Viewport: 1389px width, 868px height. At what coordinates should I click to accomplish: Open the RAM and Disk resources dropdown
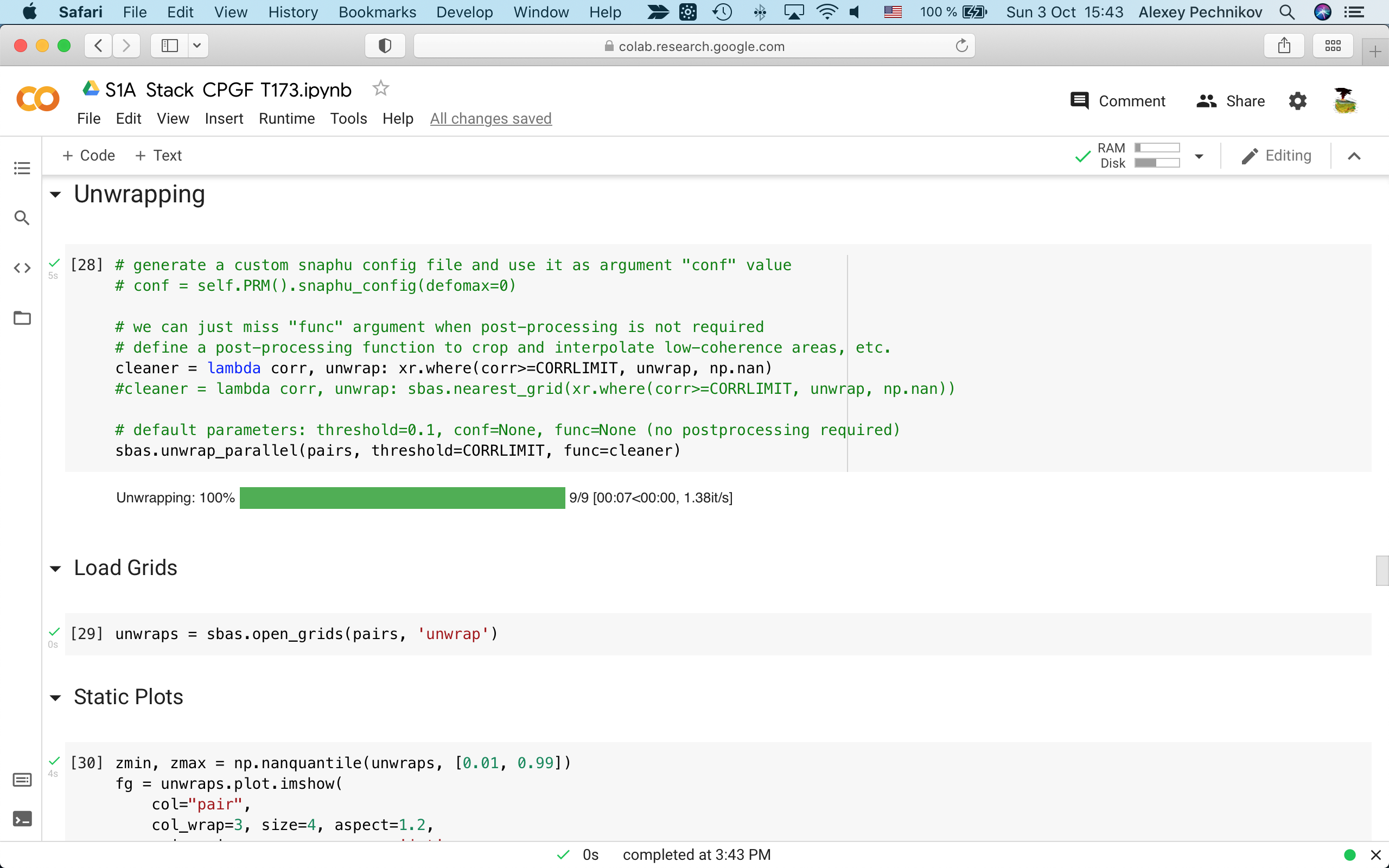click(x=1199, y=156)
